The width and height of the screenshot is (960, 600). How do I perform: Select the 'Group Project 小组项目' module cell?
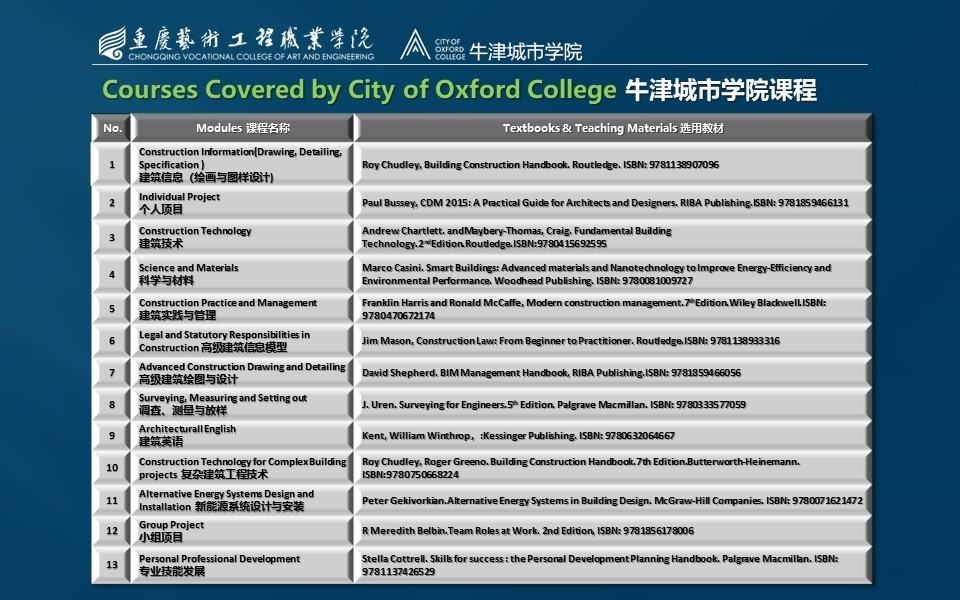pos(243,531)
